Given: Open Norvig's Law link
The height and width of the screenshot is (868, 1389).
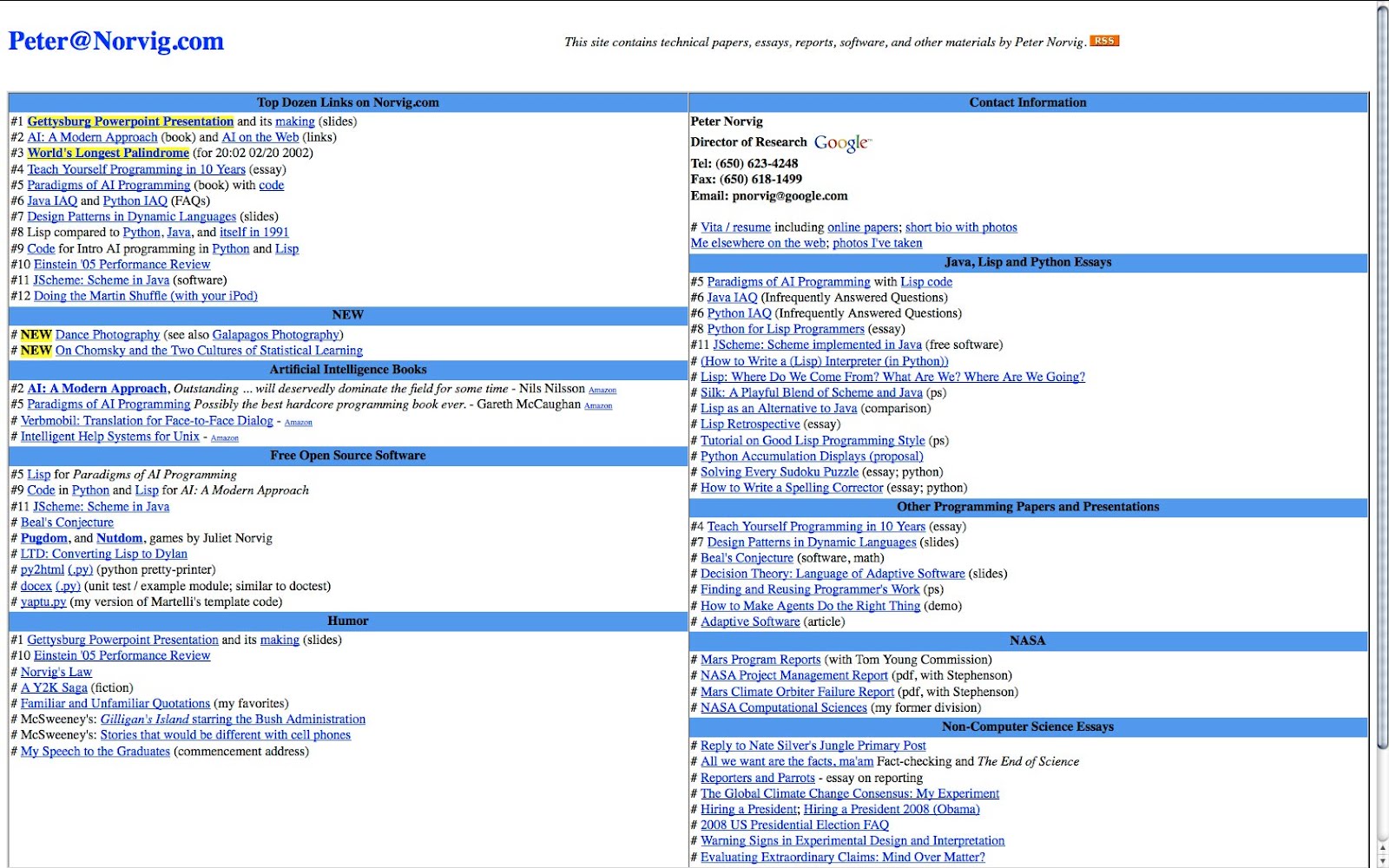Looking at the screenshot, I should (x=56, y=672).
